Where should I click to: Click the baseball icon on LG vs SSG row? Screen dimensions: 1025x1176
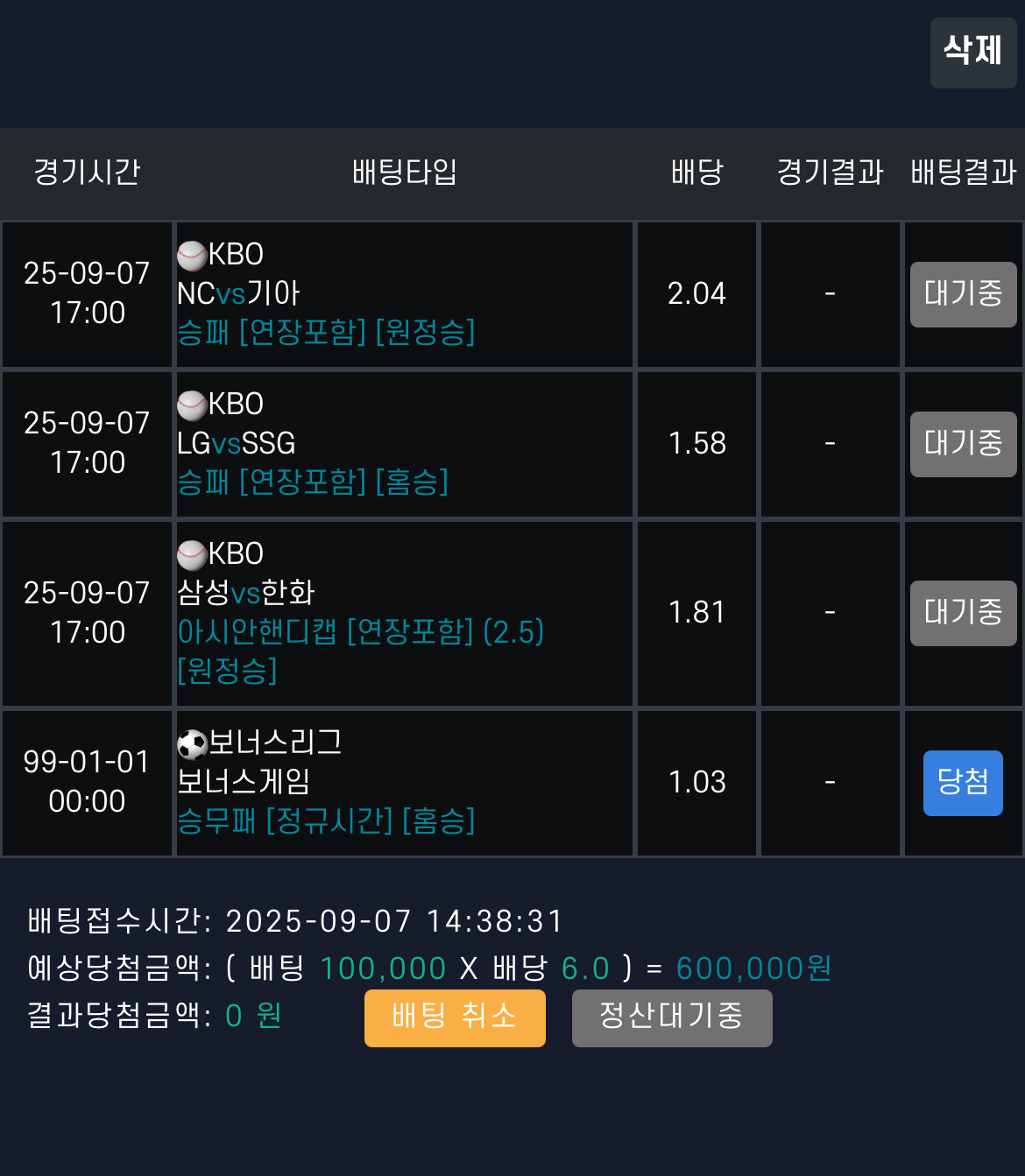tap(192, 404)
